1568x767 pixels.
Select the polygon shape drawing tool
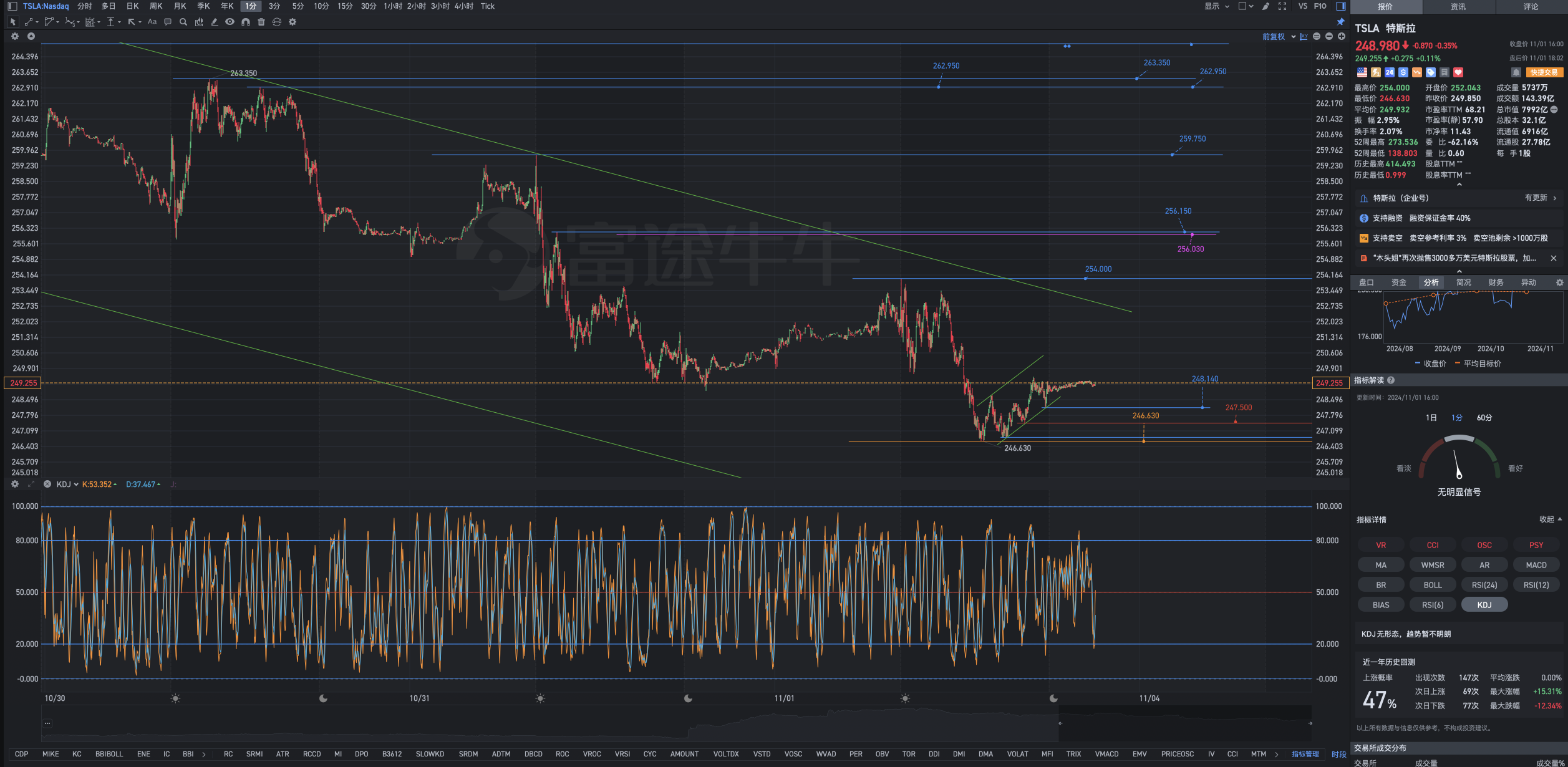[x=49, y=22]
